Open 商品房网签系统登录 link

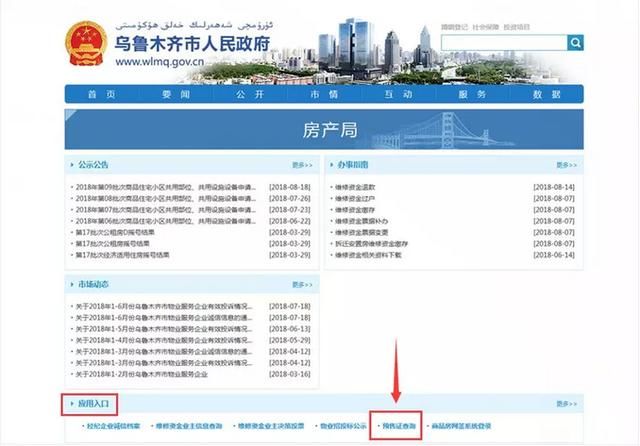point(461,426)
